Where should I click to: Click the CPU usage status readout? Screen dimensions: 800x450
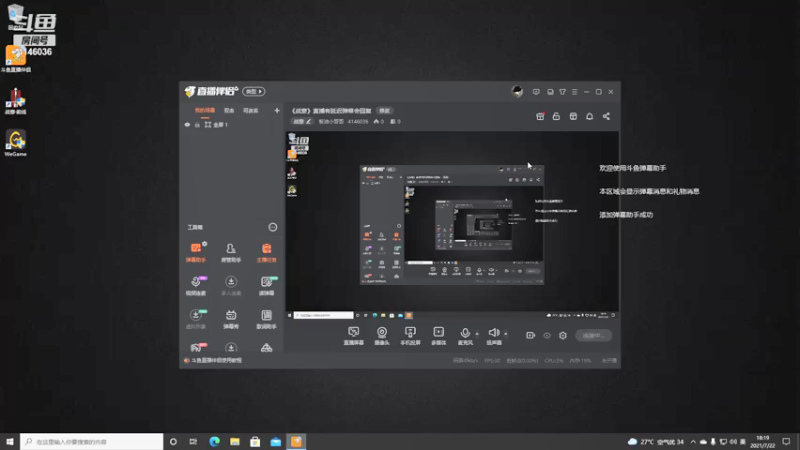point(554,360)
